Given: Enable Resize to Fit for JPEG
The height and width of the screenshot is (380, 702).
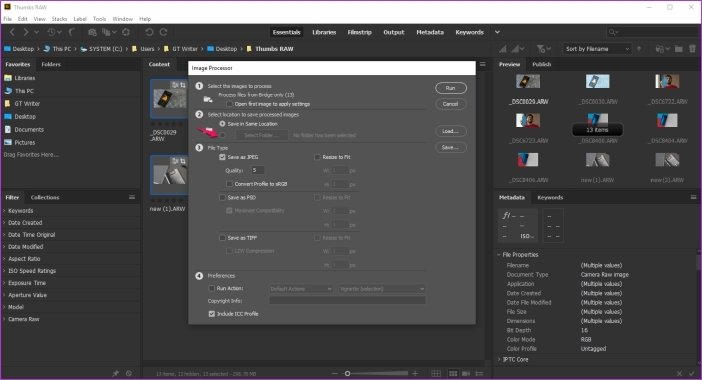Looking at the screenshot, I should (317, 157).
